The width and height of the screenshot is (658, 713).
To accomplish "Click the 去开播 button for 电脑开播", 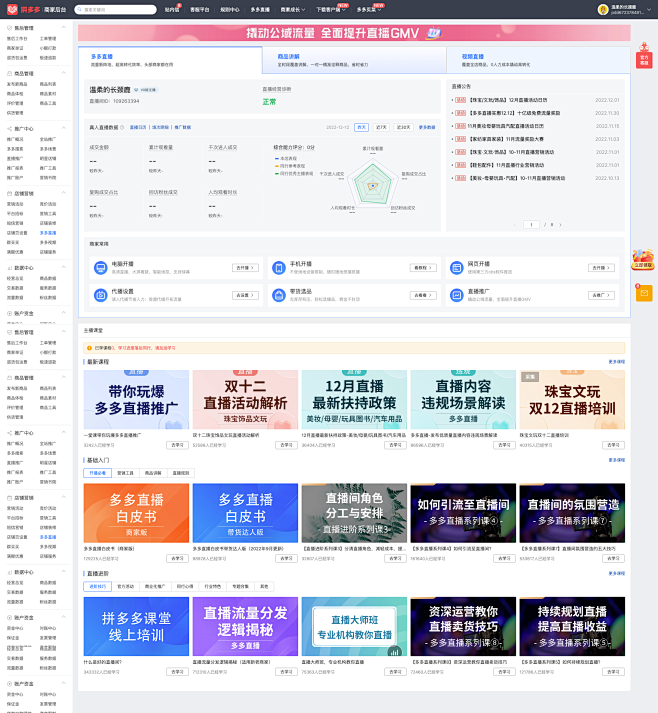I will coord(245,268).
